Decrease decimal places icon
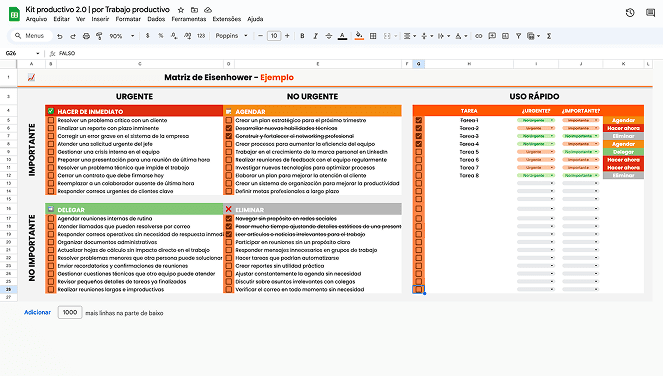The width and height of the screenshot is (663, 376). (x=174, y=36)
